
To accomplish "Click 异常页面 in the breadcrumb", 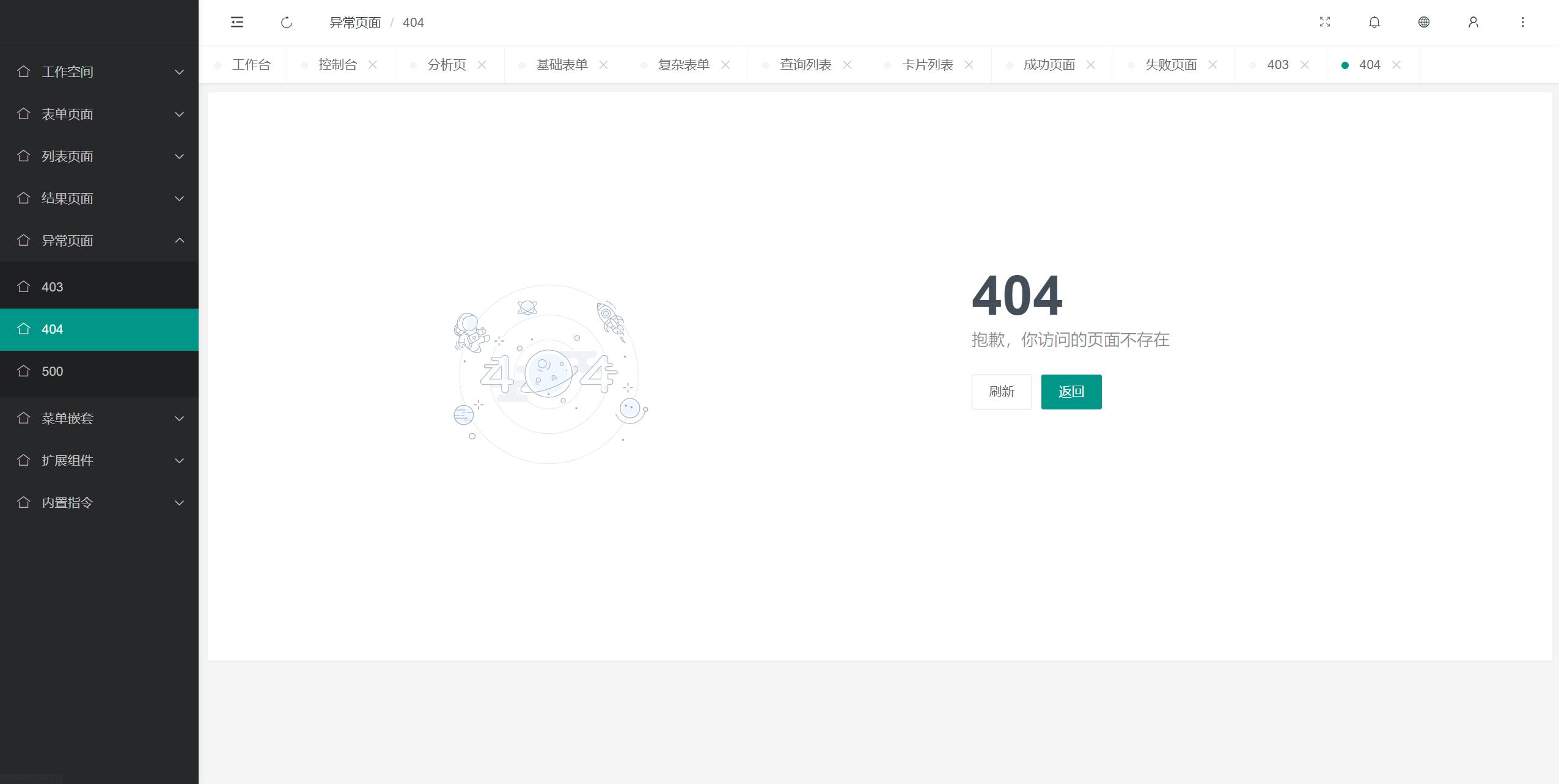I will [355, 23].
